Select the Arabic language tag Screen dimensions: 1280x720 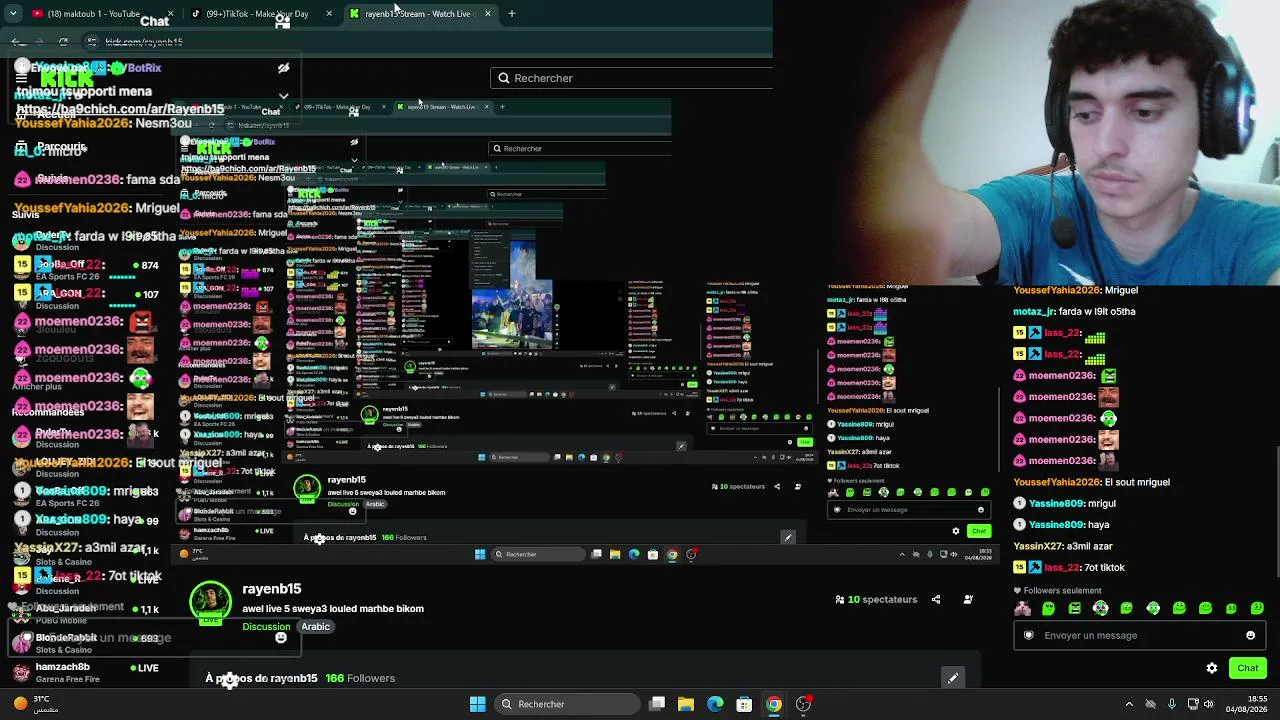[316, 627]
